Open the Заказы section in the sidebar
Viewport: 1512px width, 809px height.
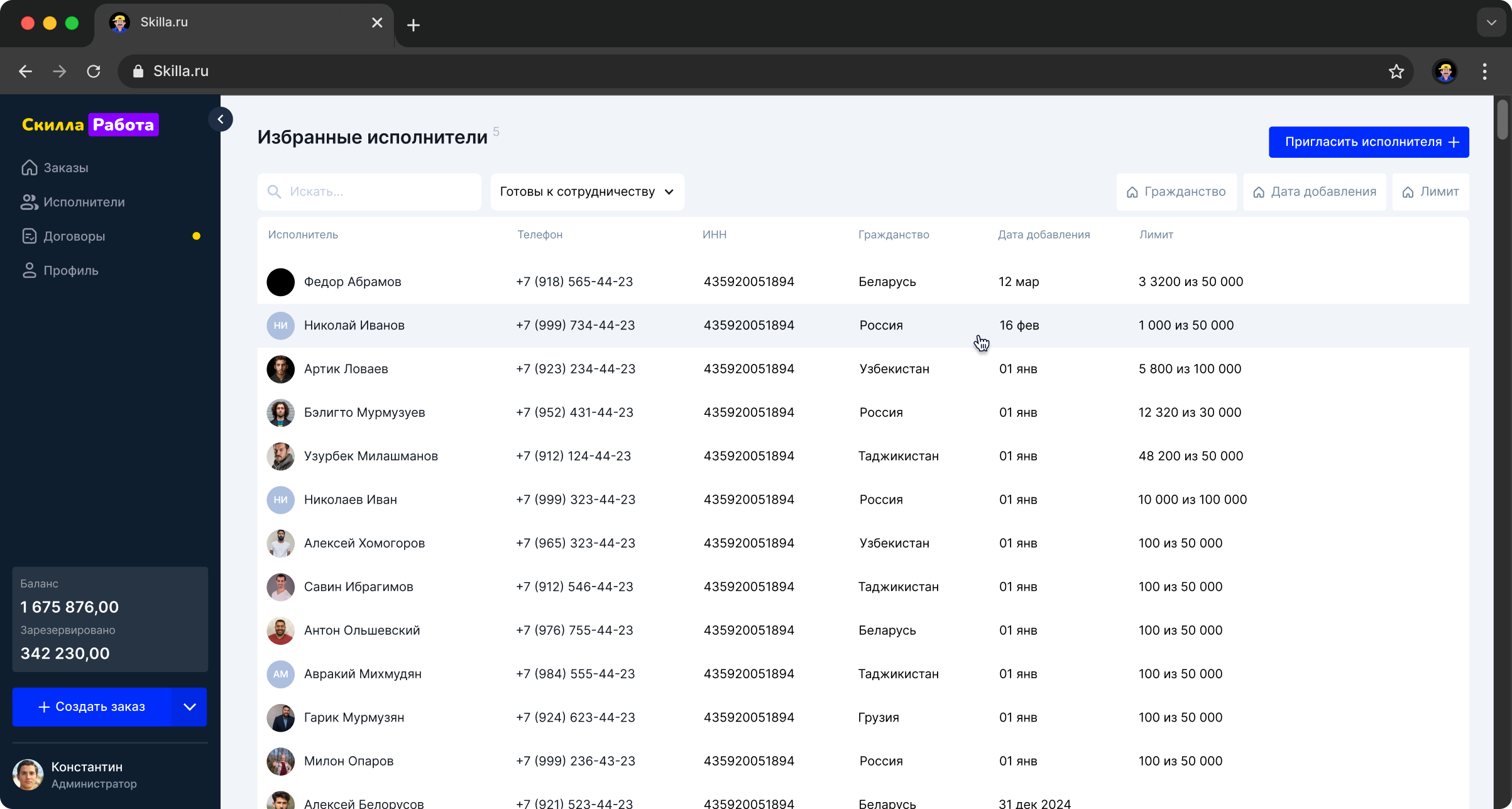coord(65,167)
